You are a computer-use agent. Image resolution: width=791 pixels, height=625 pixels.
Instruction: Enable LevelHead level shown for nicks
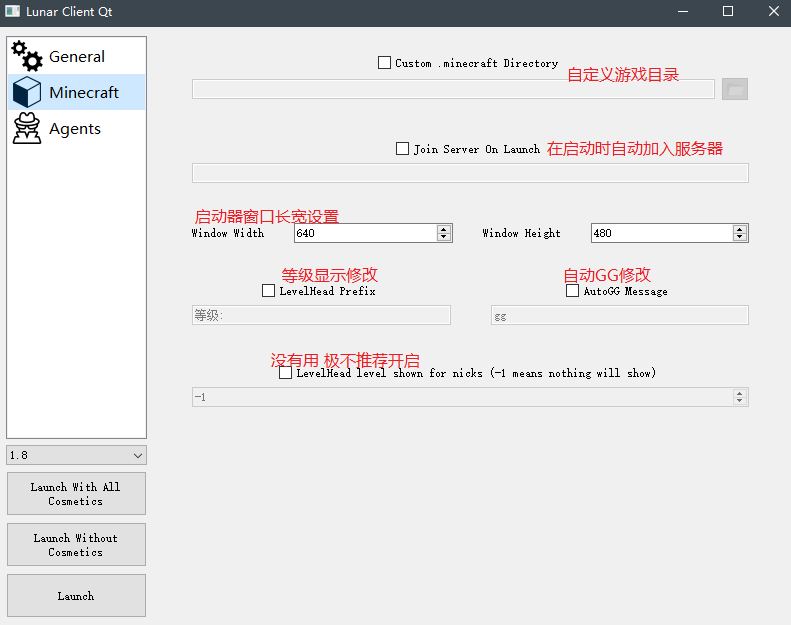286,373
